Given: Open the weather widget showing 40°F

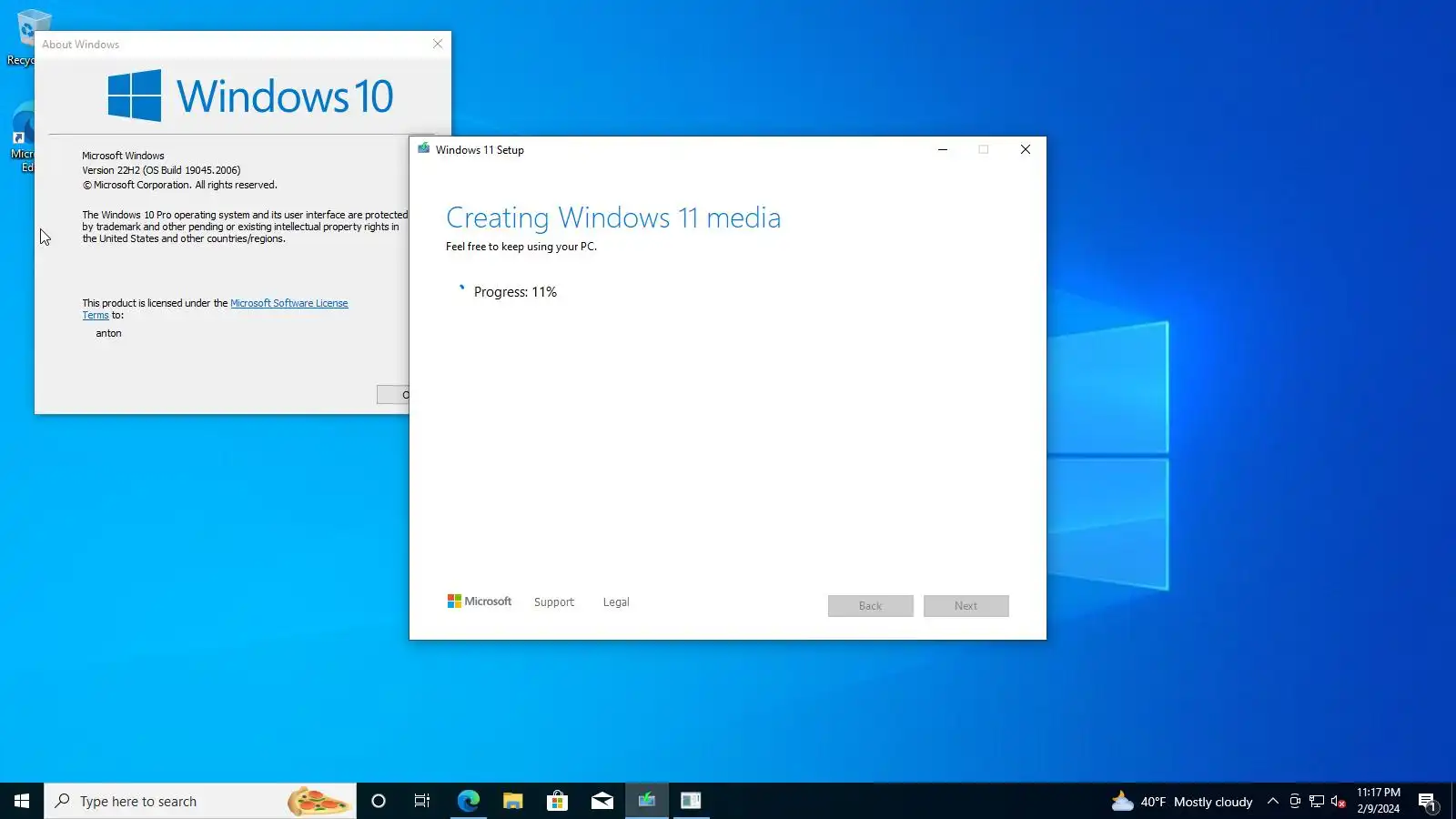Looking at the screenshot, I should [1181, 801].
